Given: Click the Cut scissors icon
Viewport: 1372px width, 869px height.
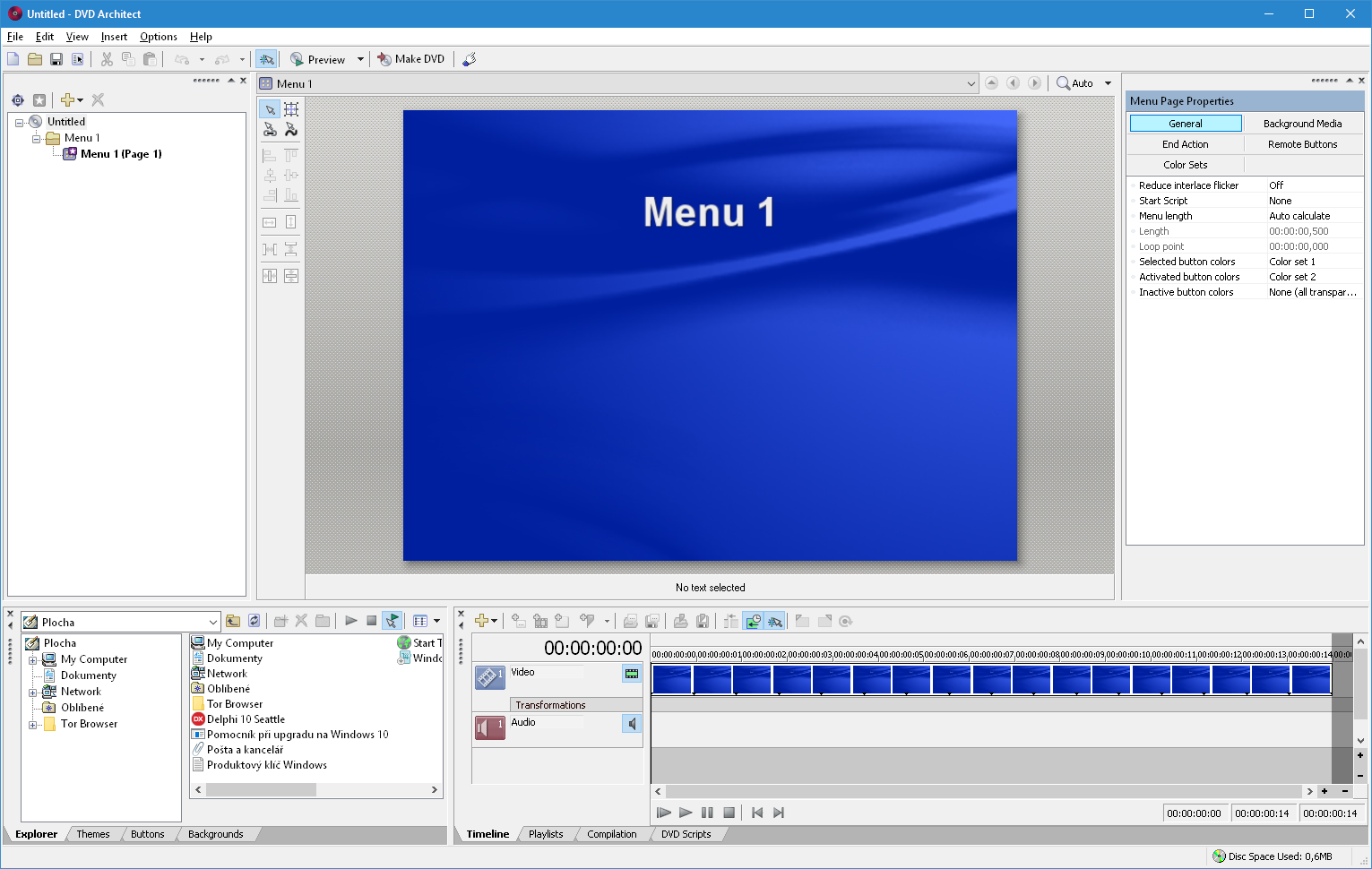Looking at the screenshot, I should [x=107, y=59].
